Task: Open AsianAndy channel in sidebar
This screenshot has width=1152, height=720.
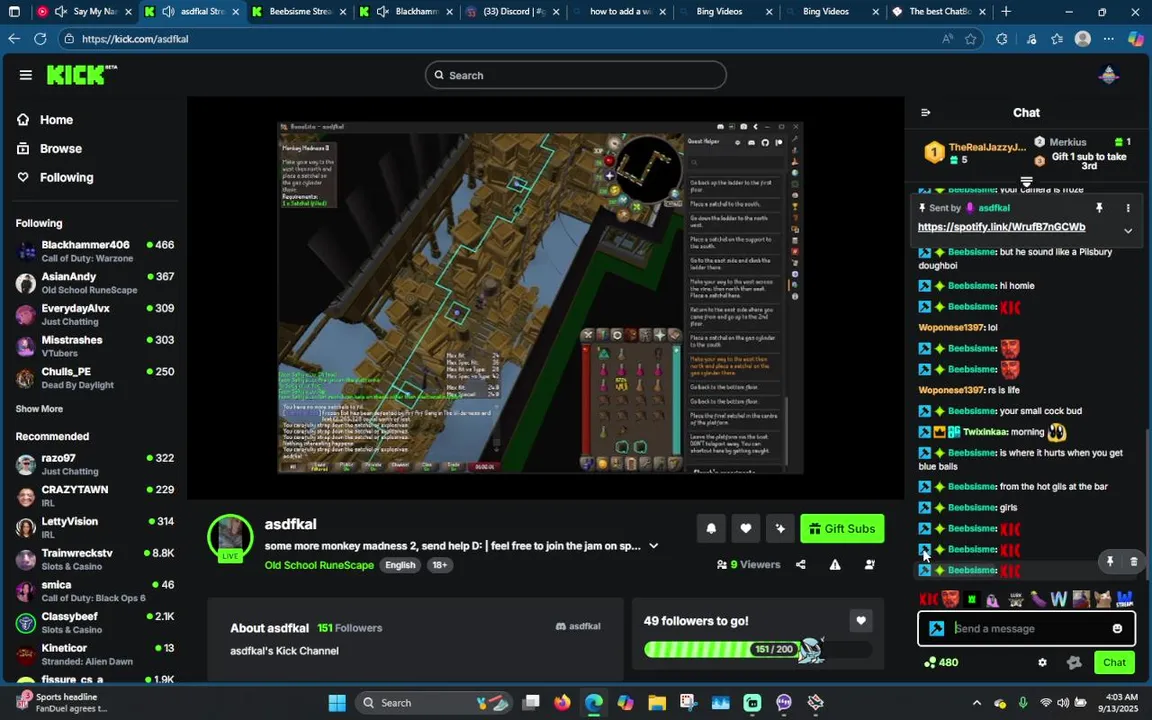Action: coord(96,282)
